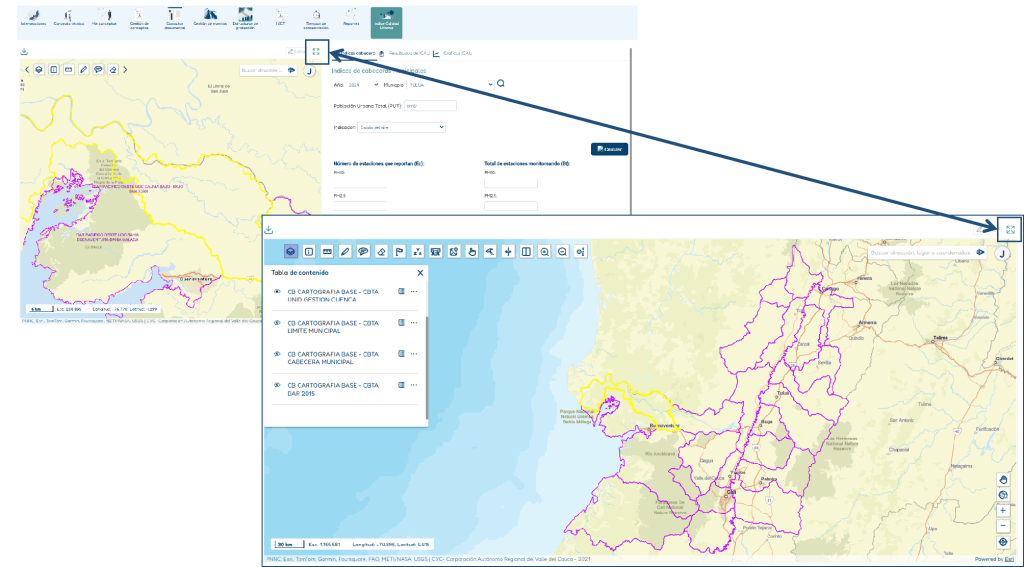Image resolution: width=1024 pixels, height=567 pixels.
Task: Open more options for LIMITE MUNICIPAL layer
Action: [413, 323]
